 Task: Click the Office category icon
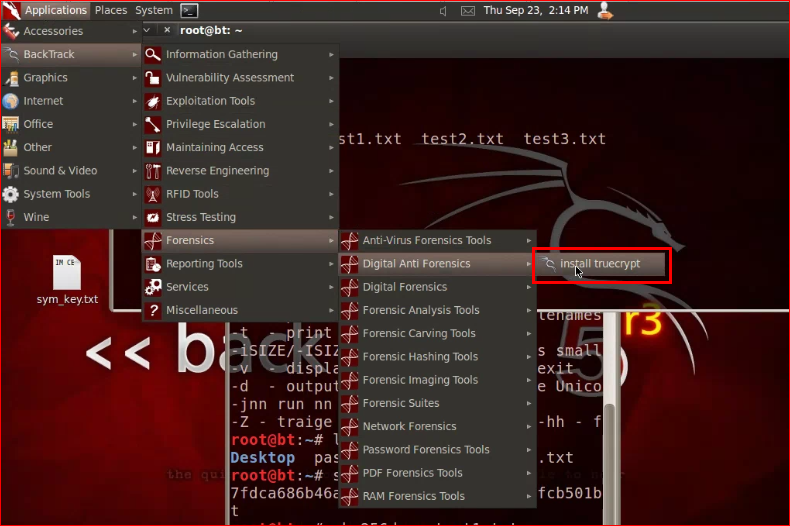point(11,124)
